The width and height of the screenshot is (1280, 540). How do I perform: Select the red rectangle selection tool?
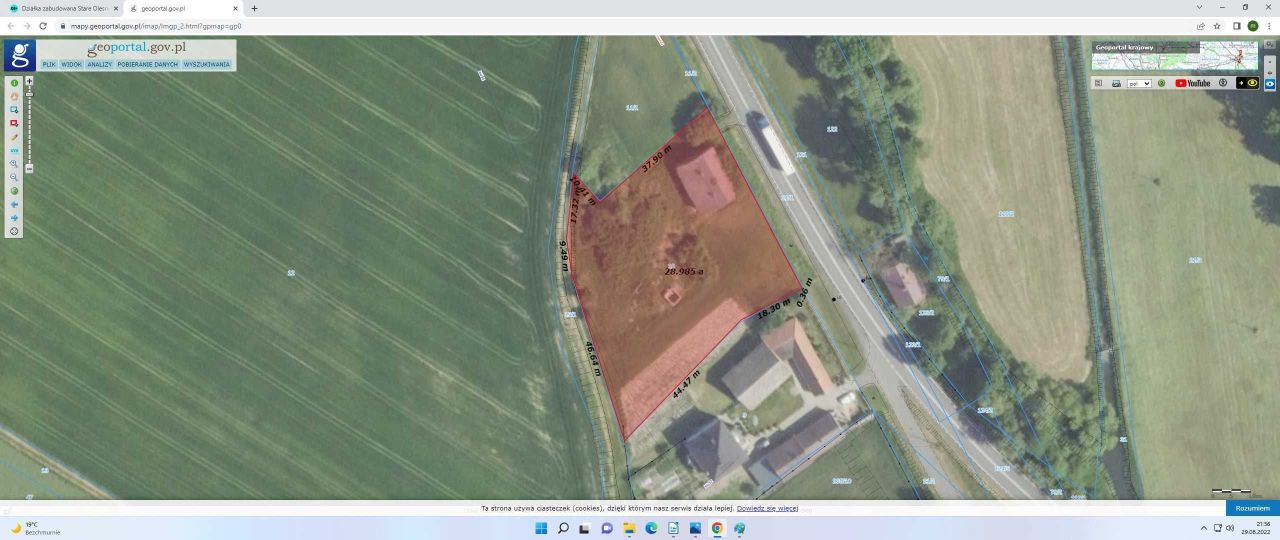(14, 123)
